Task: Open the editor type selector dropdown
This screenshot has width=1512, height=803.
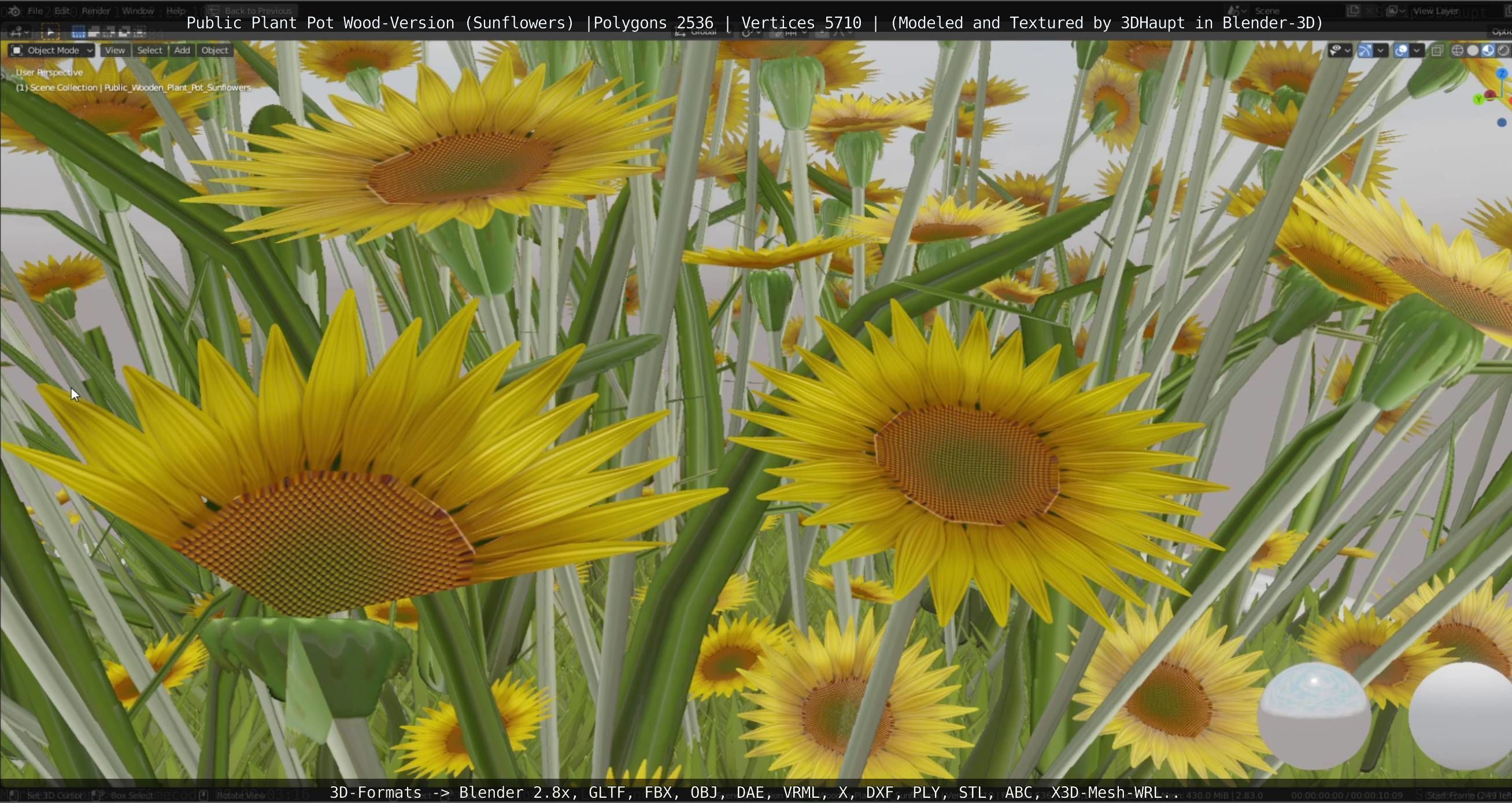Action: (19, 32)
